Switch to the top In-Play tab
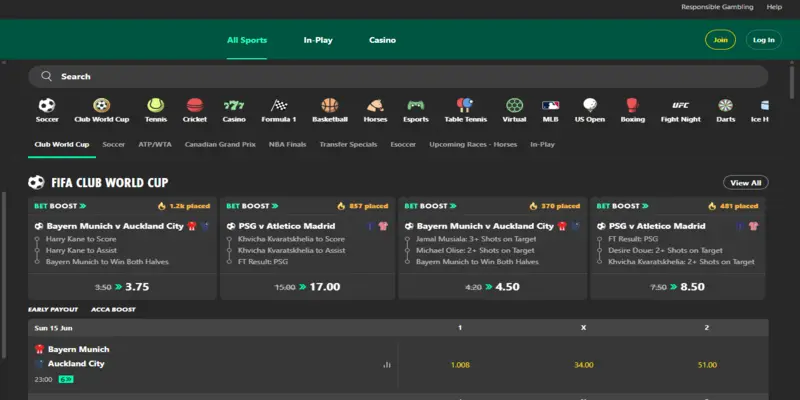The image size is (800, 400). pos(318,40)
